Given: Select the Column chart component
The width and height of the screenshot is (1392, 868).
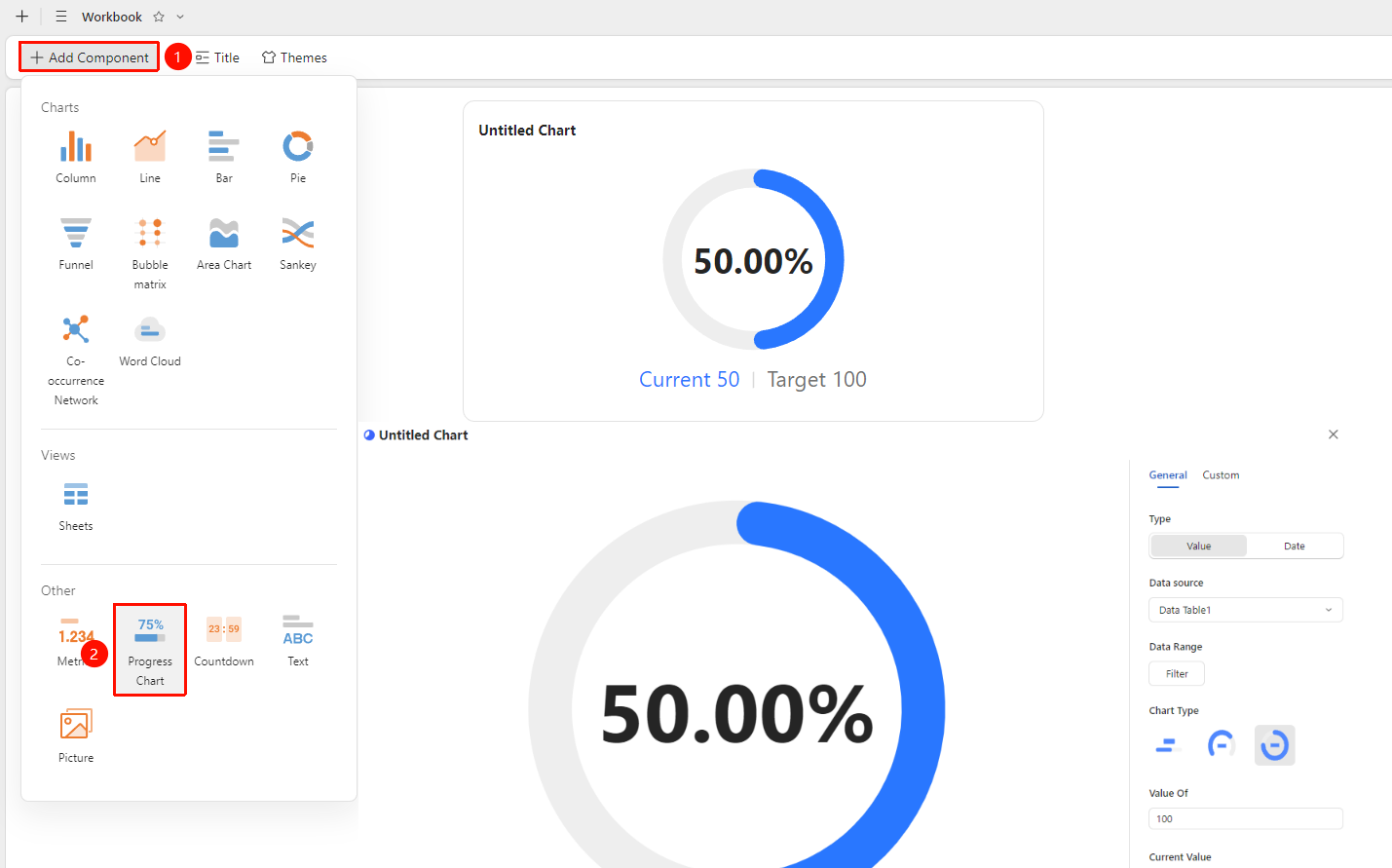Looking at the screenshot, I should (76, 156).
